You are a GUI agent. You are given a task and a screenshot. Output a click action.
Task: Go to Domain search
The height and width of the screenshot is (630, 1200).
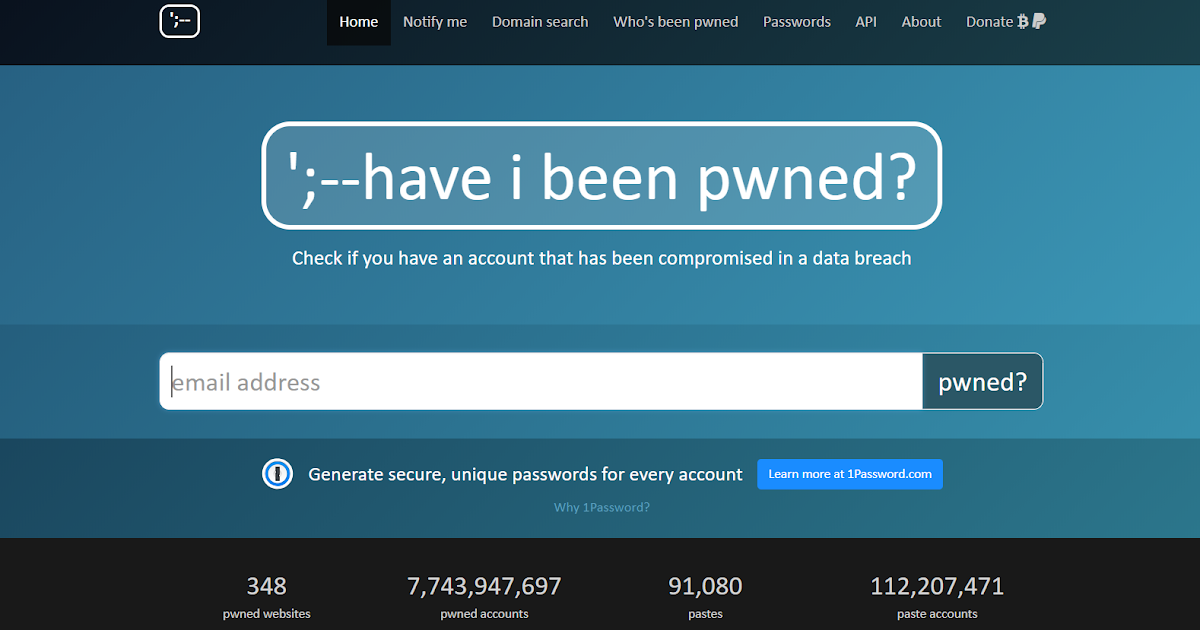[540, 21]
